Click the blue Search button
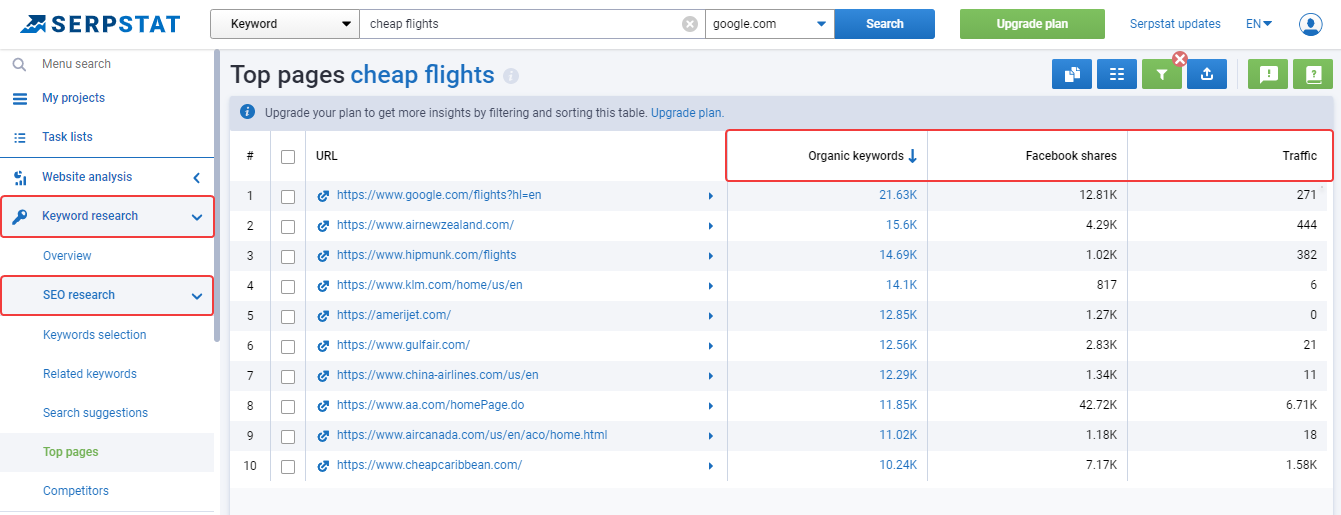 885,24
